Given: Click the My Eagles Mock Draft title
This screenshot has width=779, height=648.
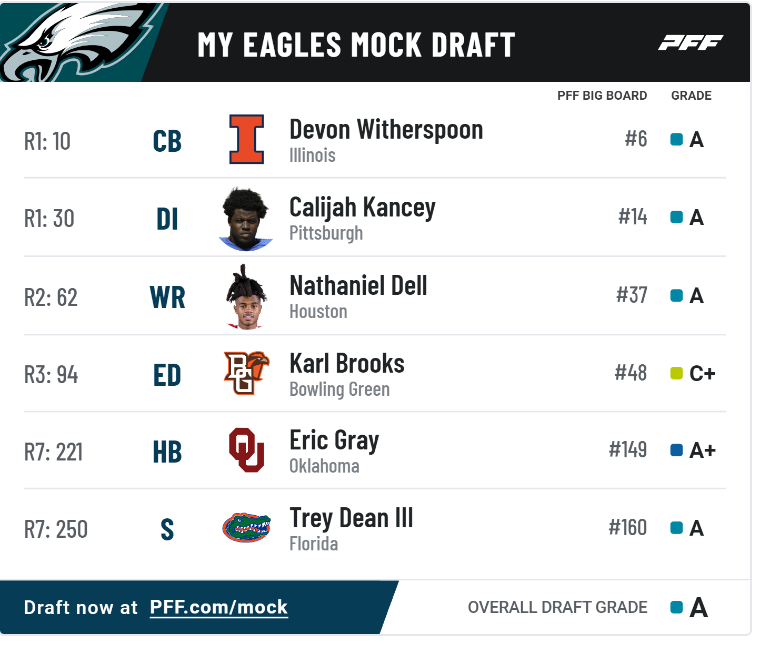Looking at the screenshot, I should pos(356,45).
